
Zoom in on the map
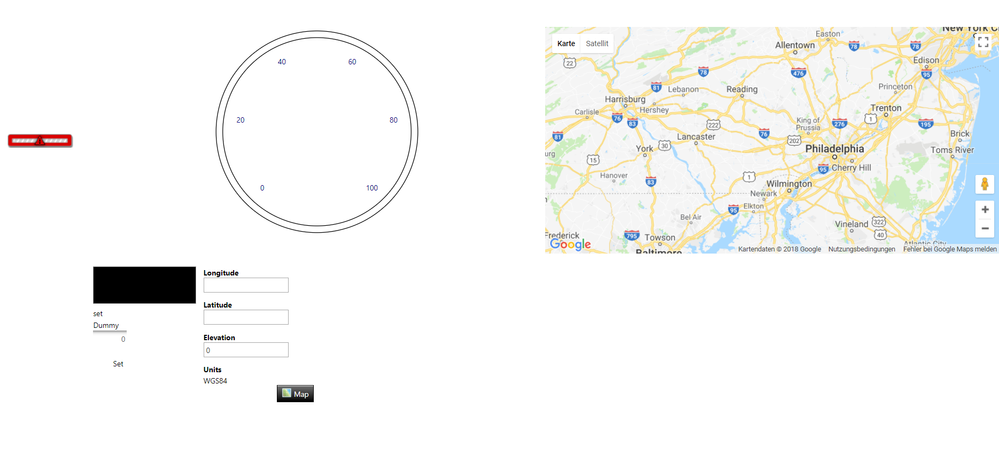(985, 210)
